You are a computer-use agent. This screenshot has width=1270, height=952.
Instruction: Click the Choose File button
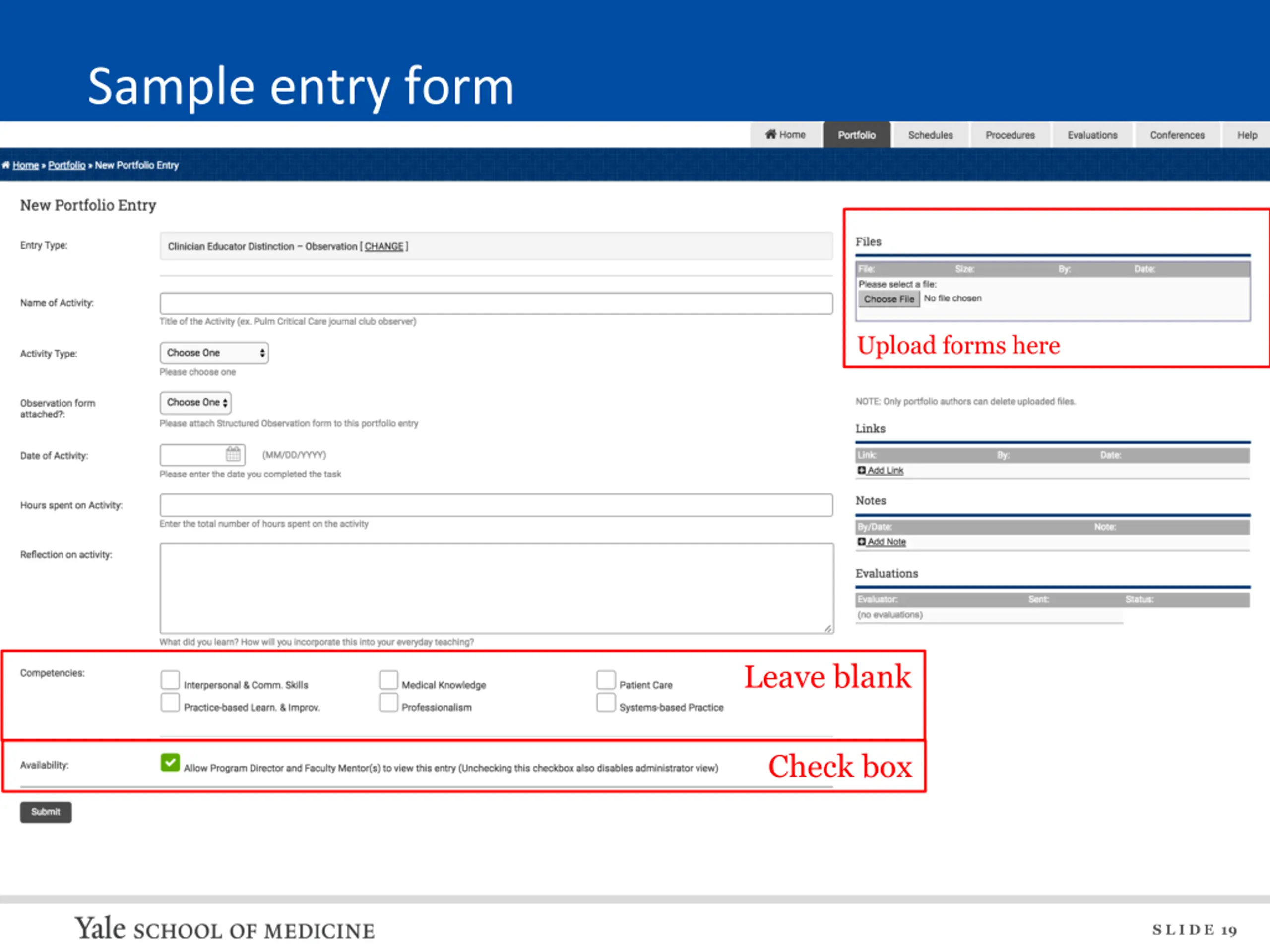(889, 299)
